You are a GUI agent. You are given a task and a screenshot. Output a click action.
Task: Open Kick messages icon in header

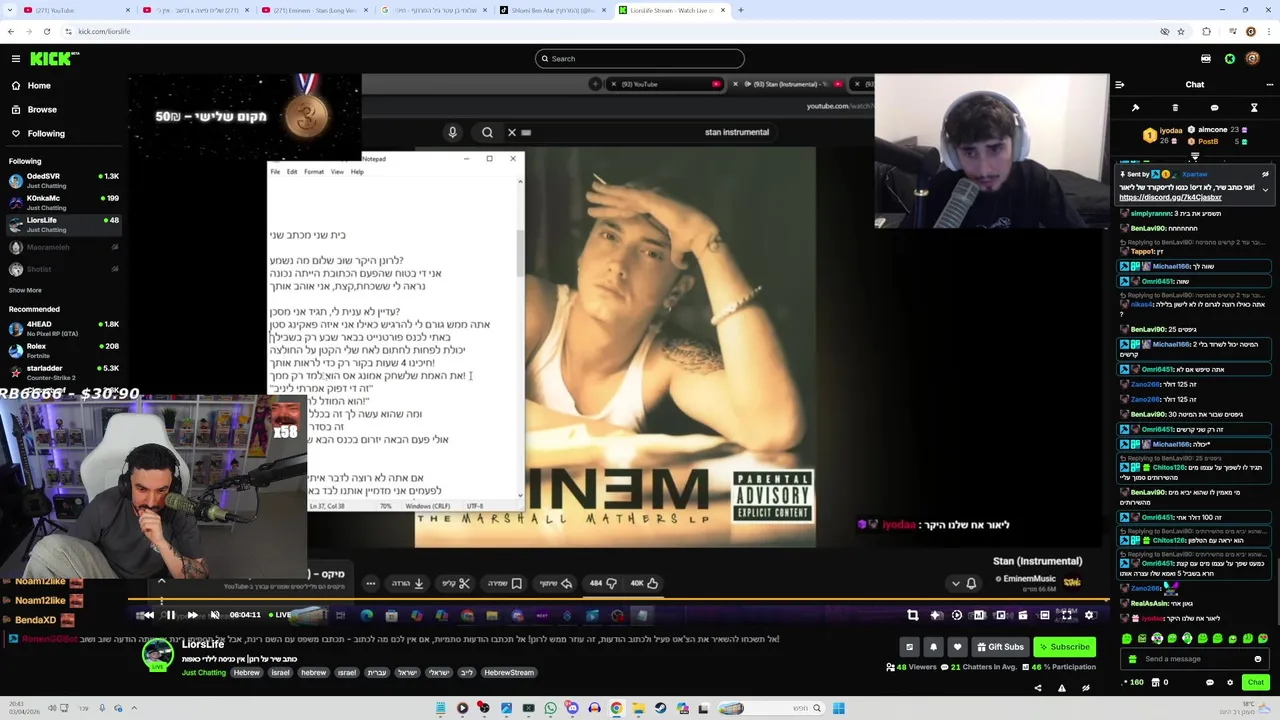[x=1205, y=59]
